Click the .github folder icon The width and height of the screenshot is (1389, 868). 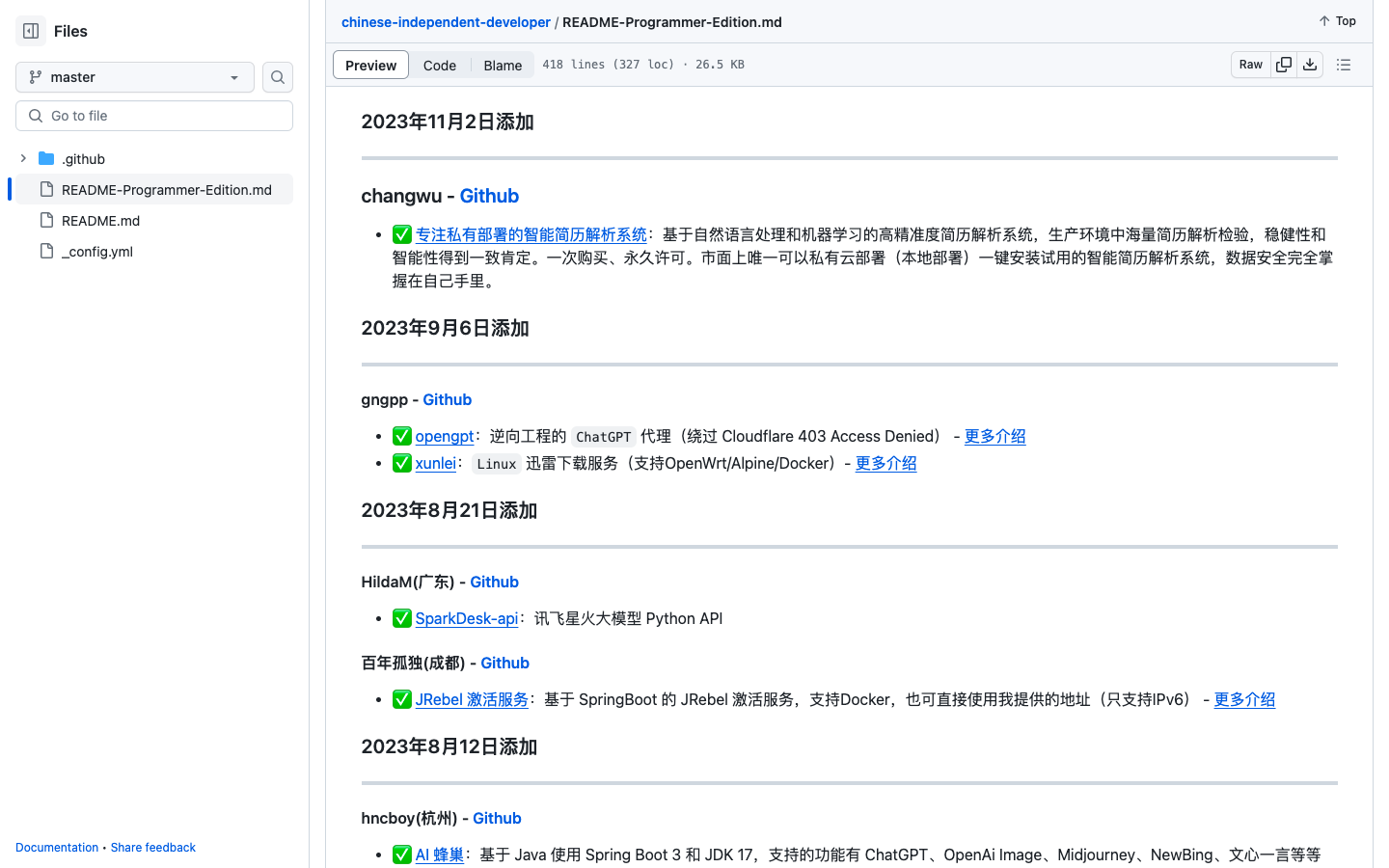click(45, 158)
